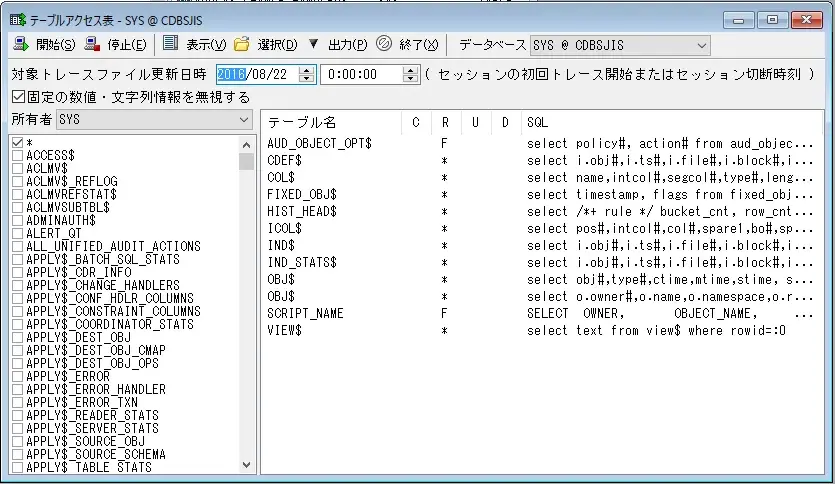The height and width of the screenshot is (484, 835).
Task: Open the データベース dropdown SYS @ CDBSJIS
Action: pos(619,44)
